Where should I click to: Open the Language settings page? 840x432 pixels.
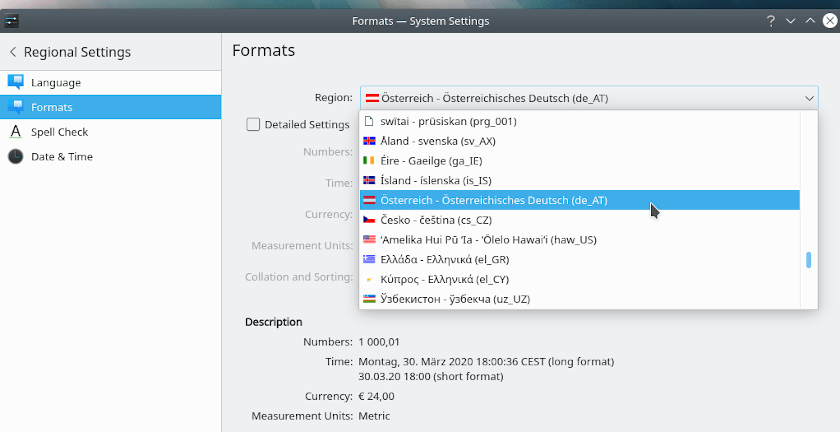(110, 83)
